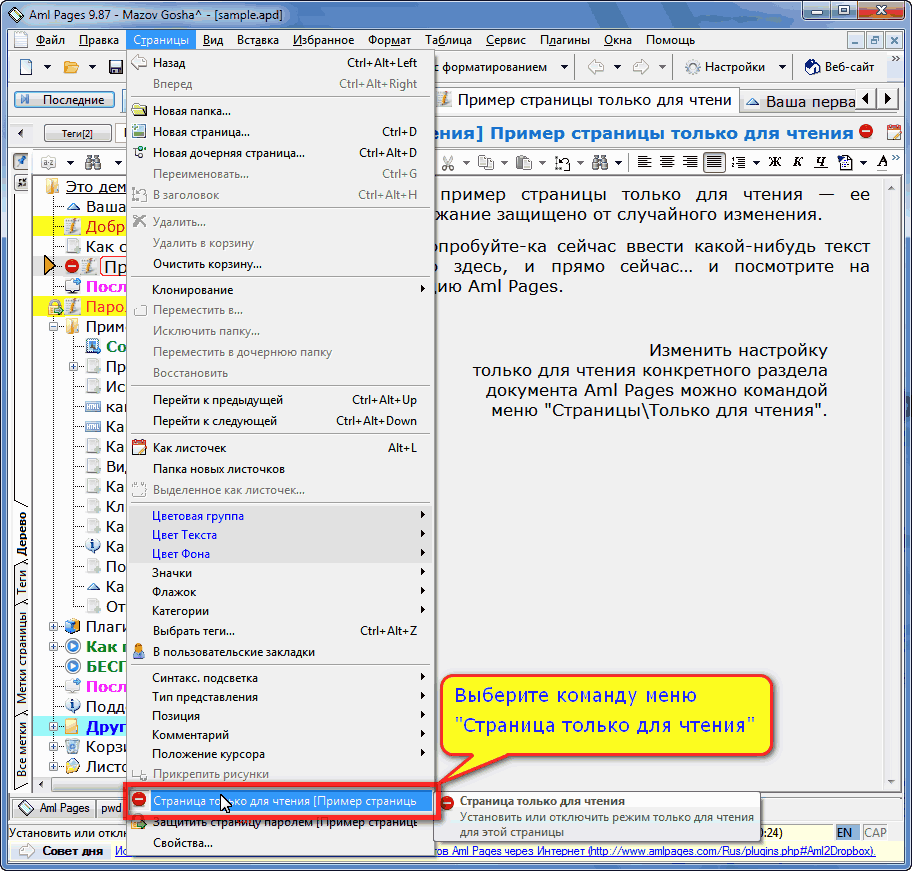912x871 pixels.
Task: Choose Новая дочерняя страница... menu item
Action: (280, 153)
